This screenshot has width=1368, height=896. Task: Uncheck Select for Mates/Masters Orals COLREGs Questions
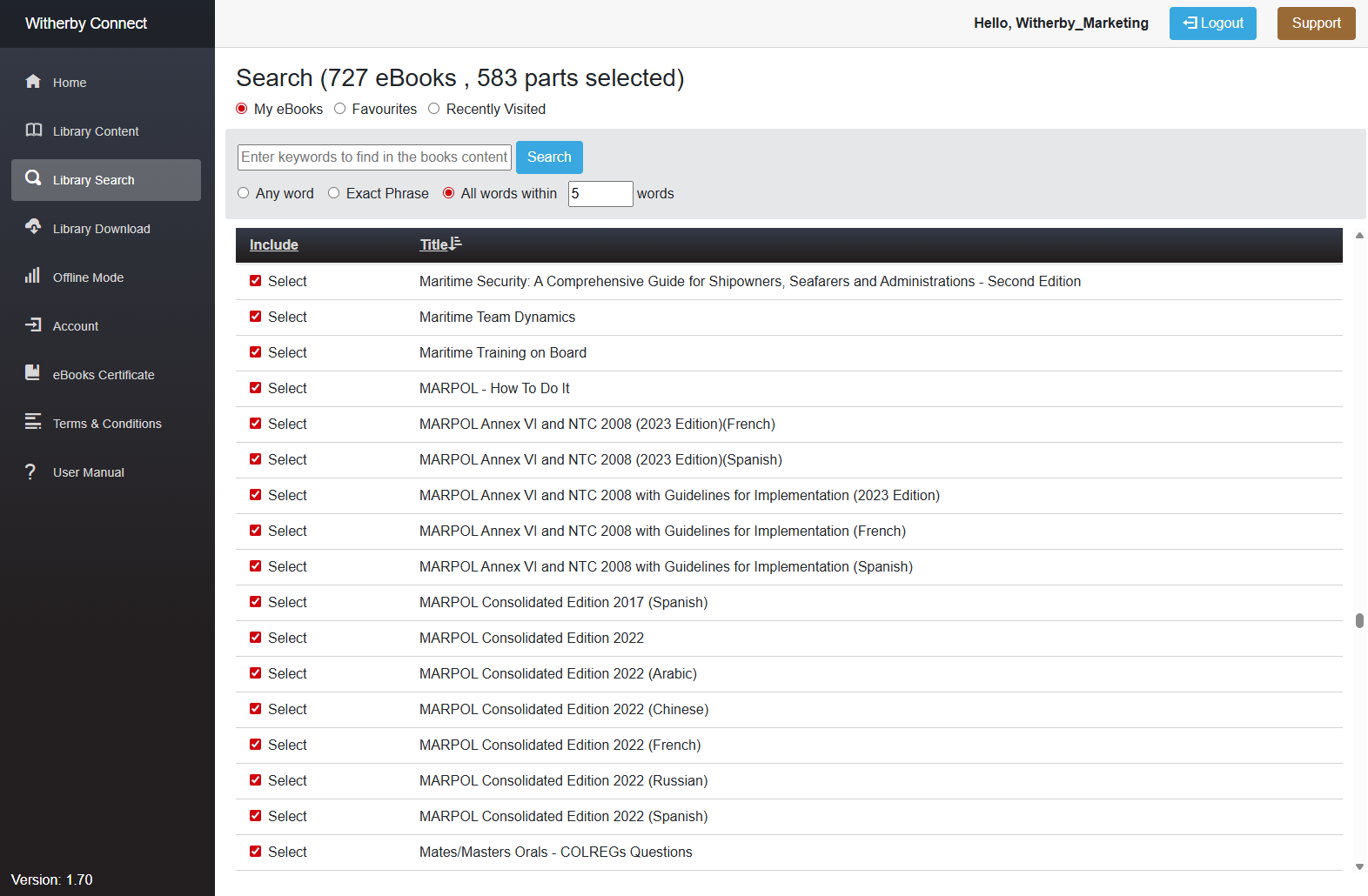click(256, 852)
